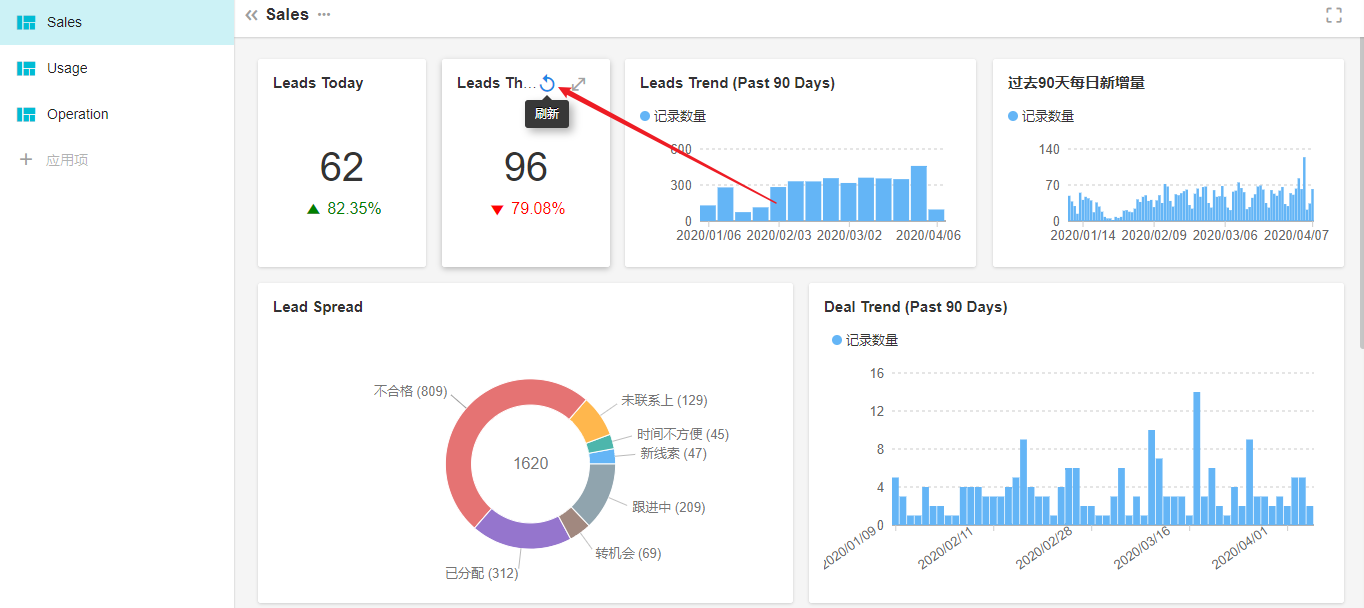Image resolution: width=1364 pixels, height=608 pixels.
Task: Click the 79.08% decrease indicator
Action: coord(527,209)
